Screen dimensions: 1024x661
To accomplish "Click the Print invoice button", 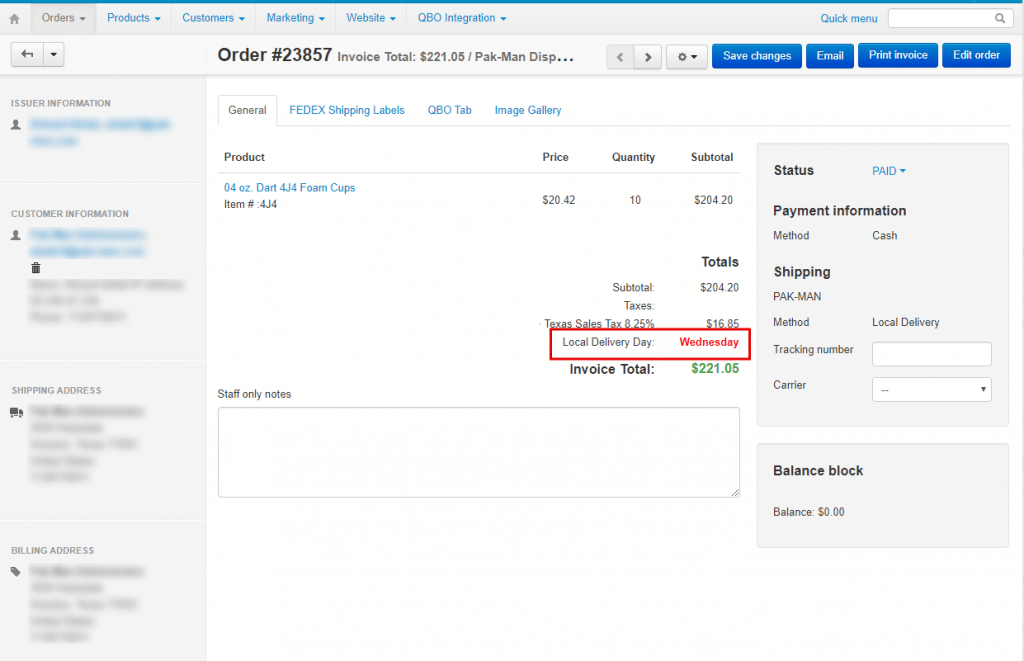I will 898,55.
